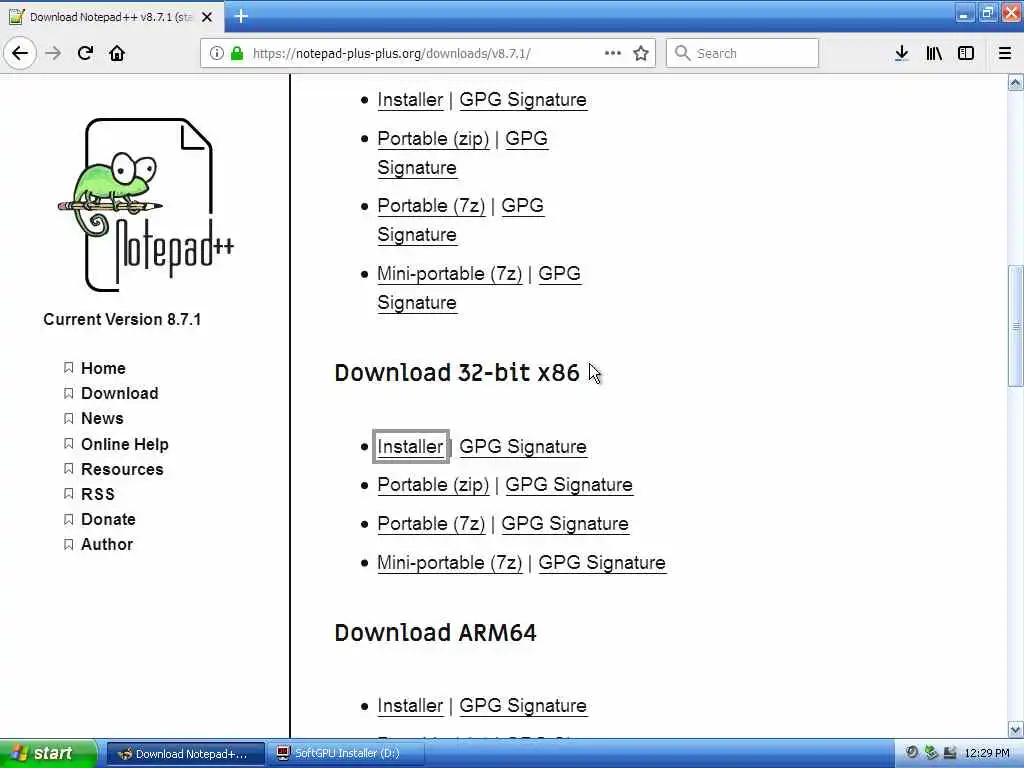This screenshot has width=1024, height=768.
Task: Open the Library bookshelf icon
Action: click(934, 53)
